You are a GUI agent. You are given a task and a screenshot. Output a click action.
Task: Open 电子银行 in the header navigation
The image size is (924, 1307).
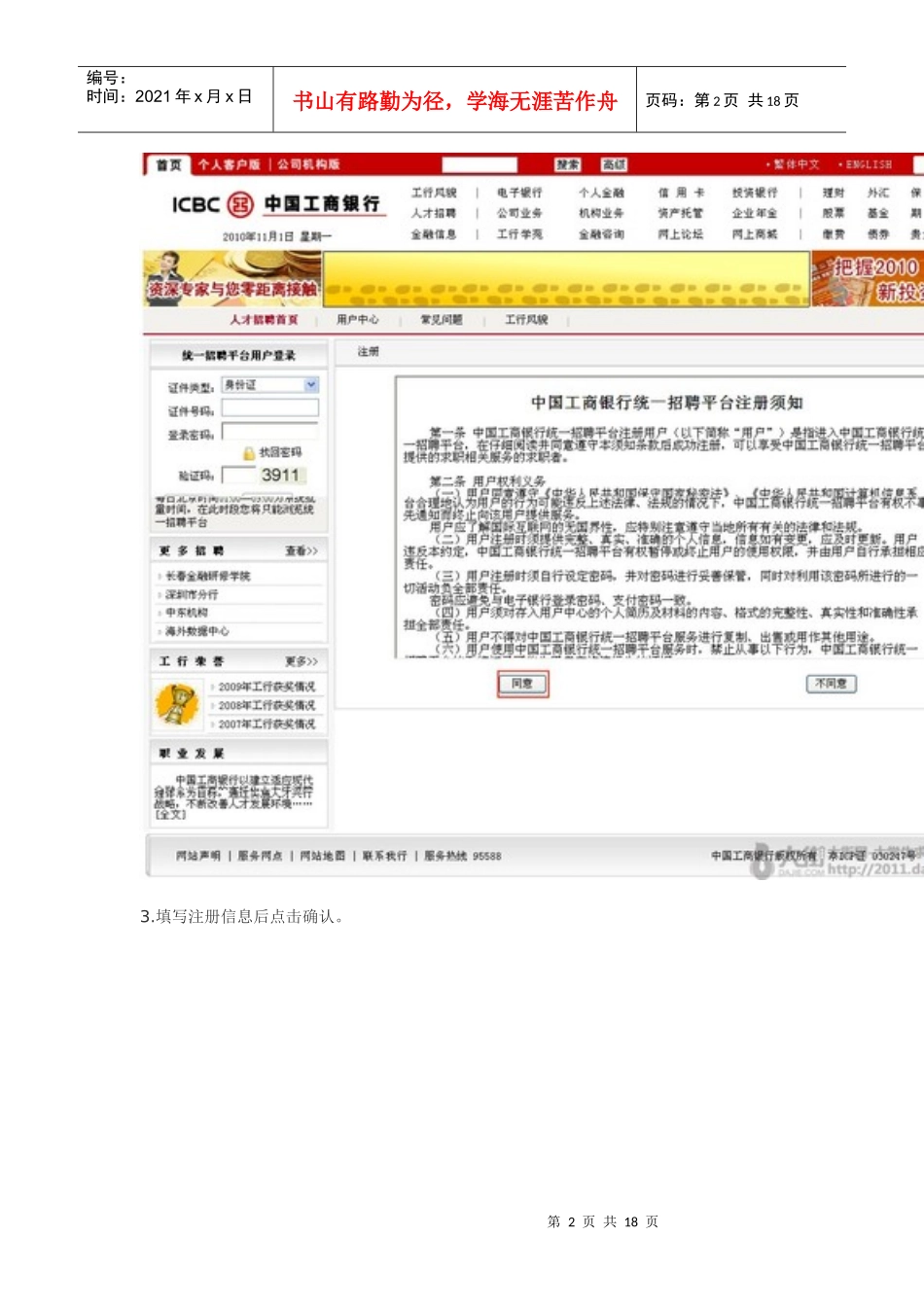point(519,194)
